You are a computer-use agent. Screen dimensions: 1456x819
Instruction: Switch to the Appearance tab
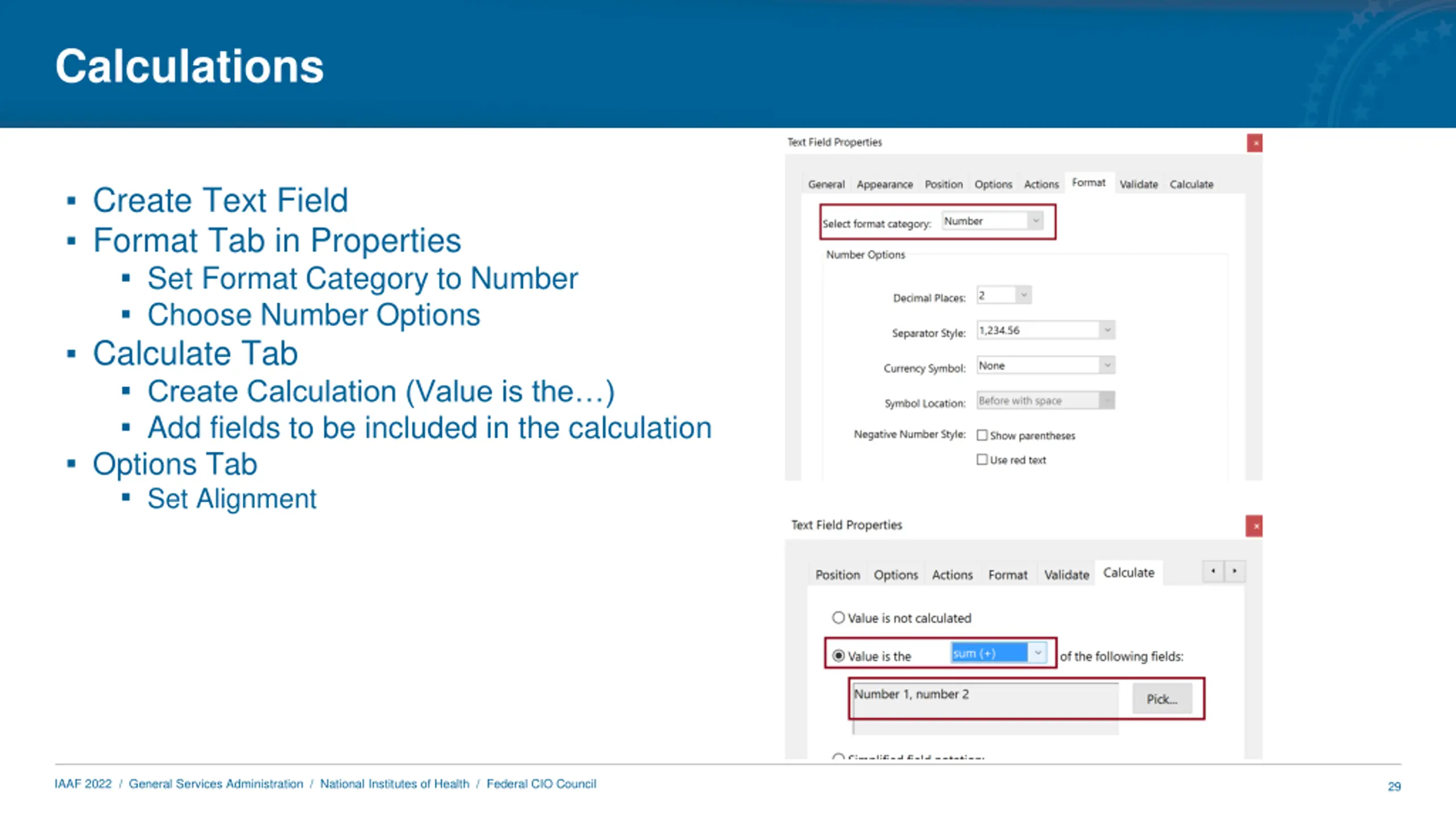tap(884, 184)
